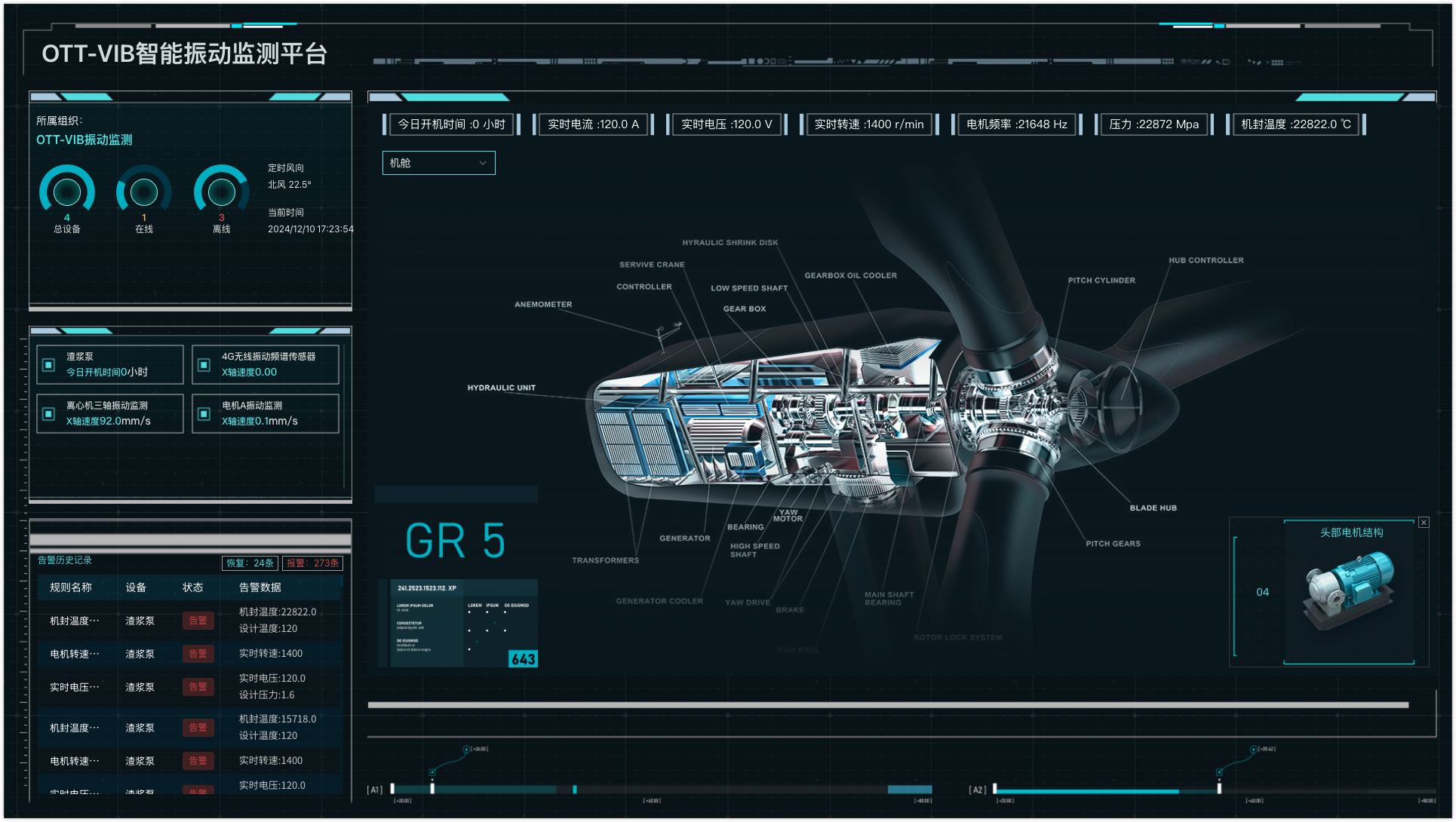Click the 总设备 gauge icon

(67, 192)
